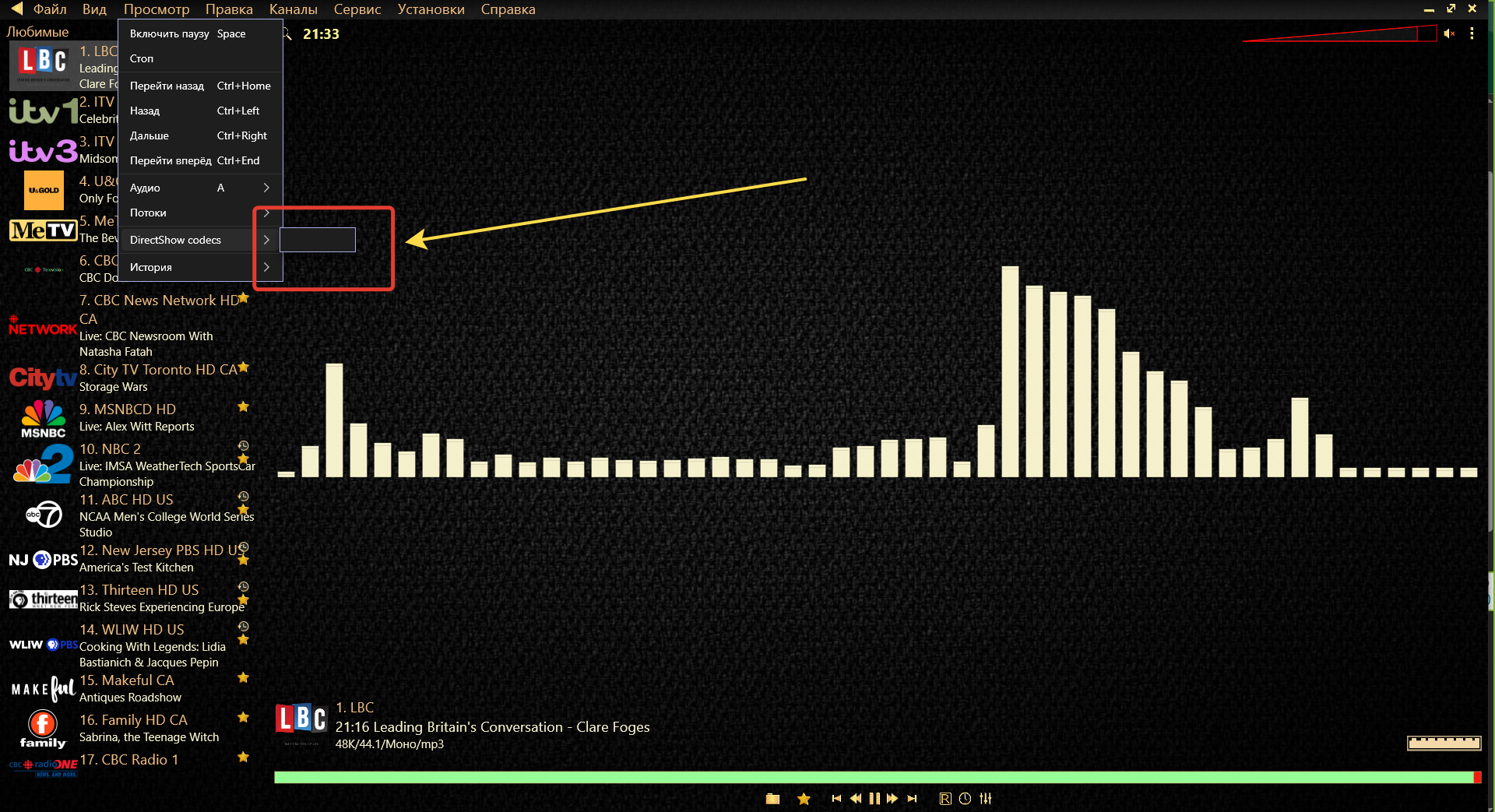
Task: Toggle the favorite star for MSNBCD HD
Action: point(243,407)
